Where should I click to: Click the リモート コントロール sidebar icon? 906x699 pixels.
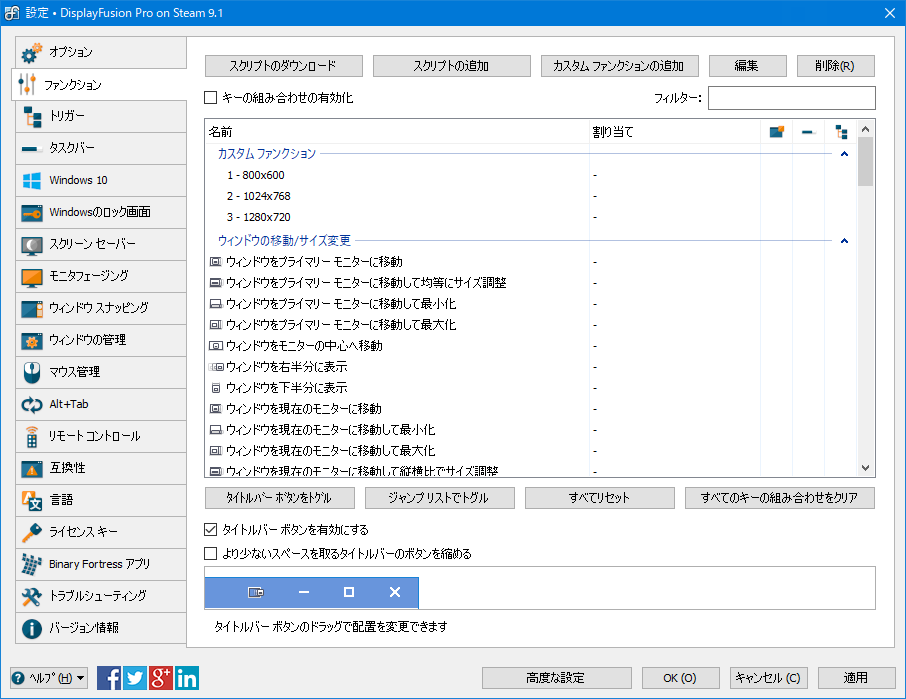pyautogui.click(x=30, y=437)
